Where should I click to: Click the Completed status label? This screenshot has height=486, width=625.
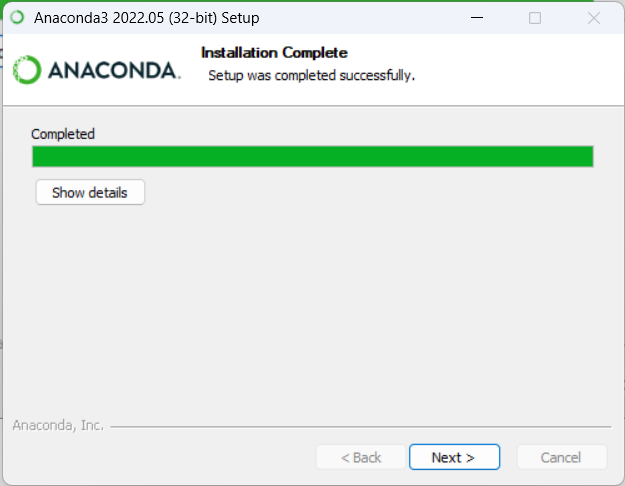coord(63,134)
